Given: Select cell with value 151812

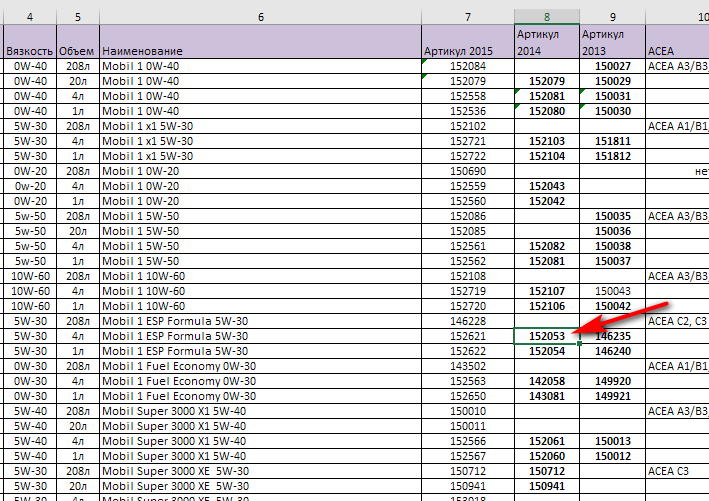Looking at the screenshot, I should pos(612,156).
